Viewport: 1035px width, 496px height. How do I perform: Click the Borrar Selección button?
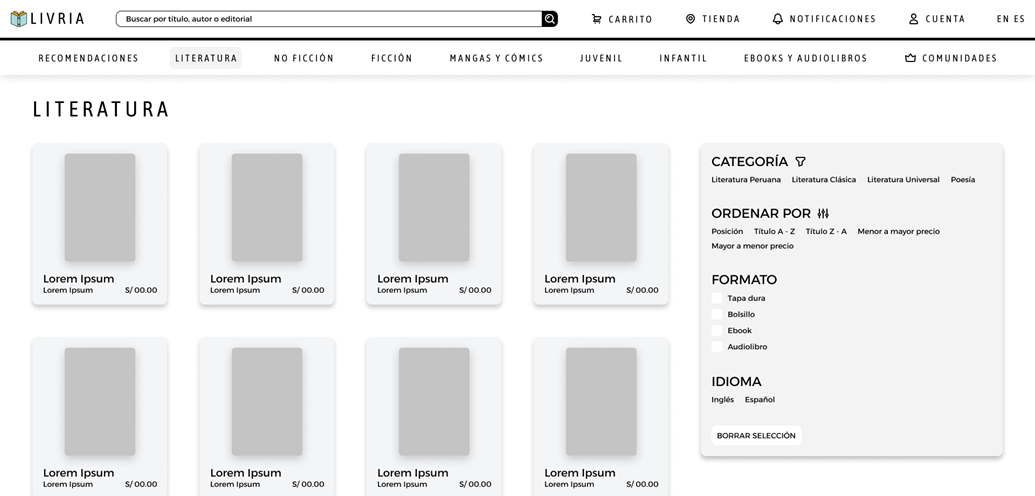coord(756,435)
